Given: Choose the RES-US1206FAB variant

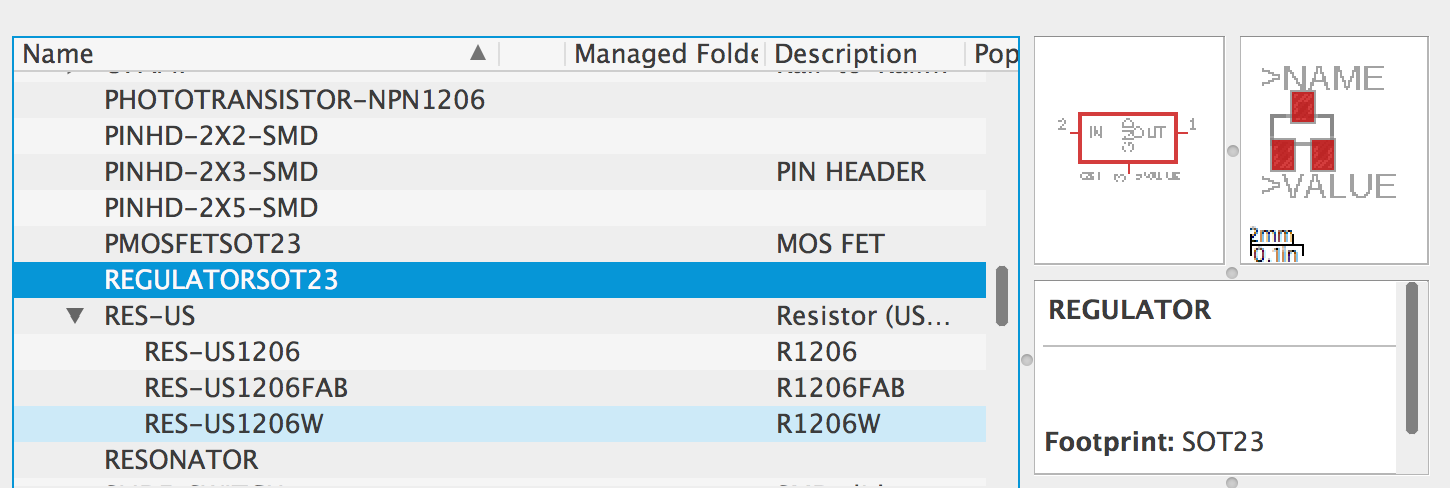Looking at the screenshot, I should click(x=500, y=388).
